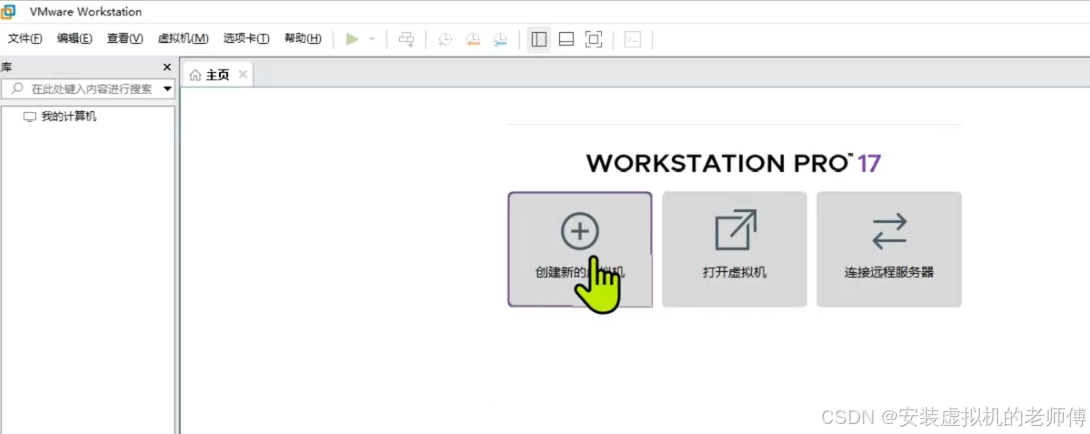
Task: Enter full screen mode icon
Action: 594,40
